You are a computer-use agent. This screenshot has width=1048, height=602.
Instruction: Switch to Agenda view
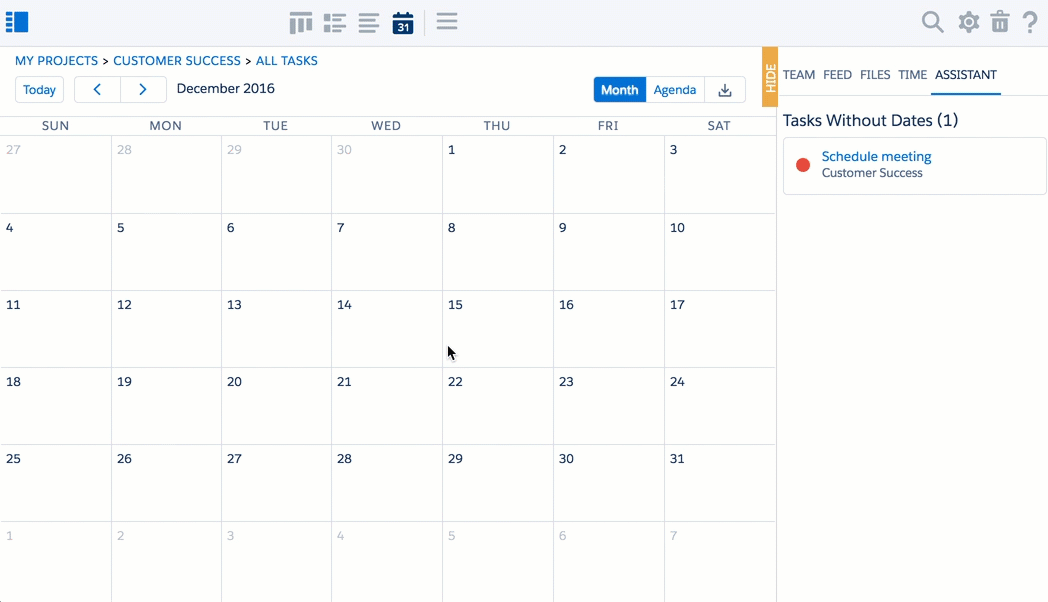pos(674,90)
